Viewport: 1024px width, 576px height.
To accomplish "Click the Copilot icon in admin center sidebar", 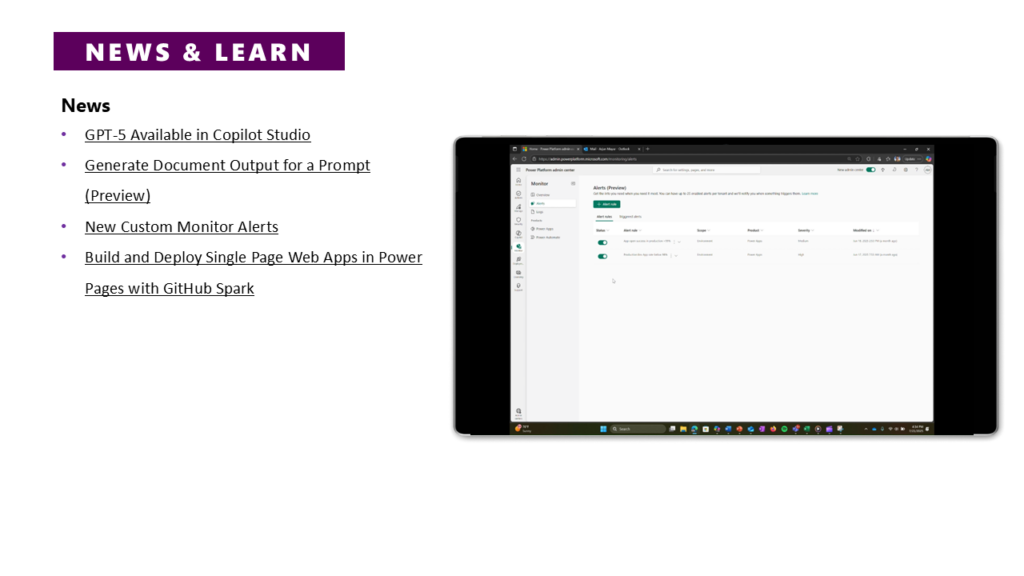I will tap(519, 234).
